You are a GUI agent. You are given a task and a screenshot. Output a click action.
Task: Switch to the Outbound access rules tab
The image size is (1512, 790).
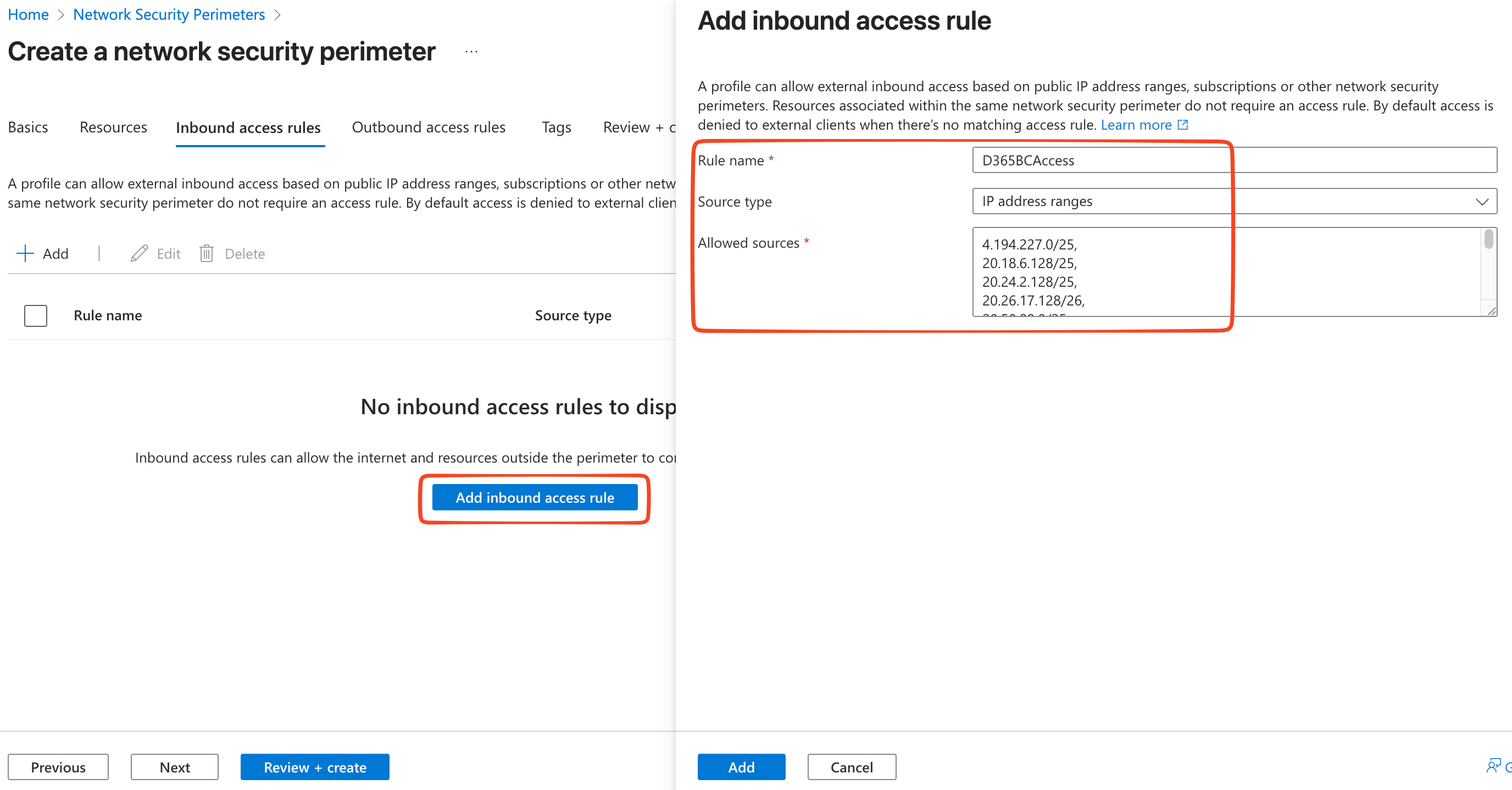point(429,127)
